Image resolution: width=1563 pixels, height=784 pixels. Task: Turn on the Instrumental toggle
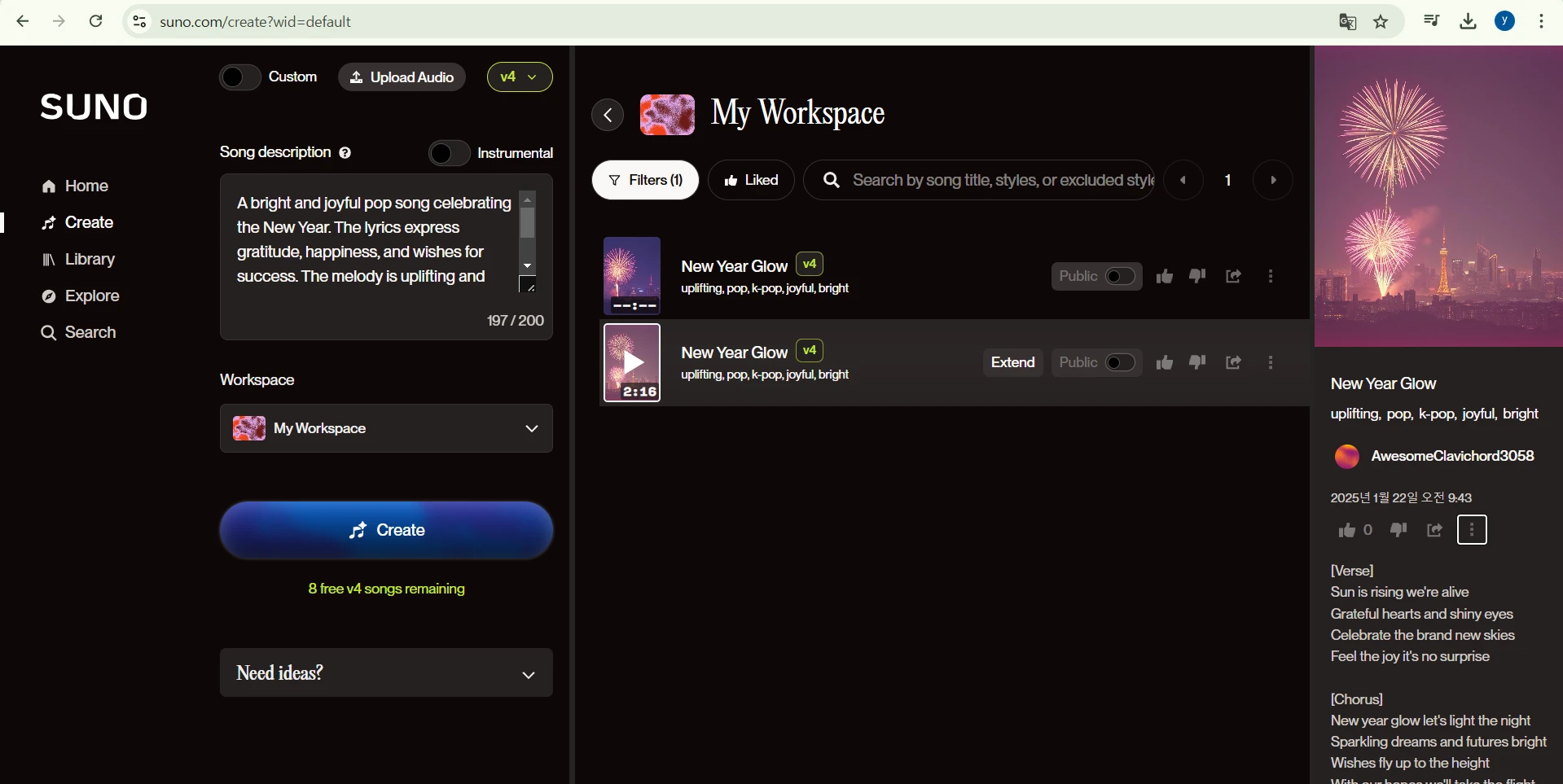click(x=449, y=153)
